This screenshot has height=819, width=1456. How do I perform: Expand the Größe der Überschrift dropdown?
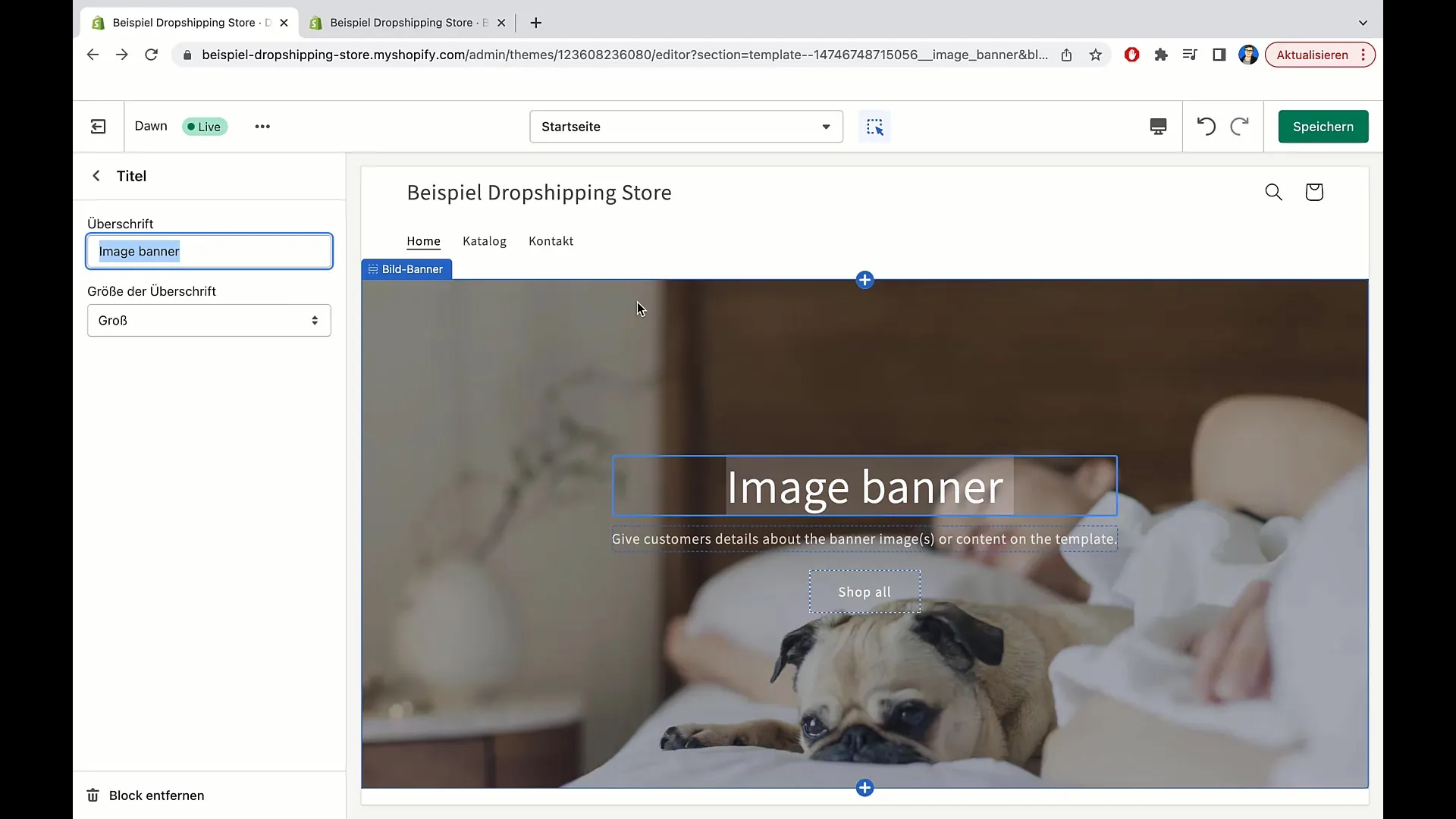209,320
